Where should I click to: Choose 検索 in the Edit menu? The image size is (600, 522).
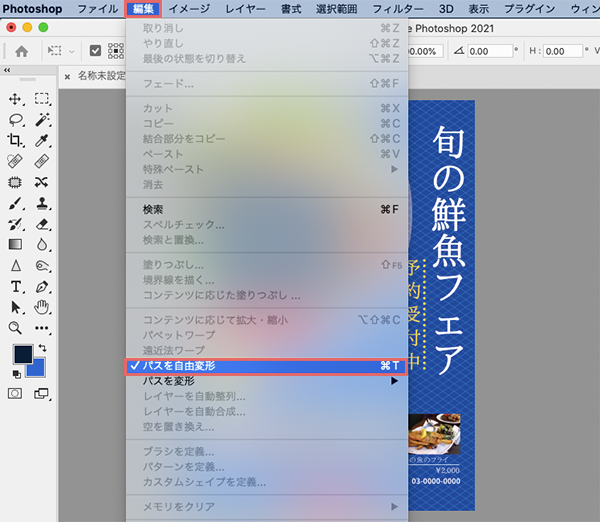pos(267,209)
